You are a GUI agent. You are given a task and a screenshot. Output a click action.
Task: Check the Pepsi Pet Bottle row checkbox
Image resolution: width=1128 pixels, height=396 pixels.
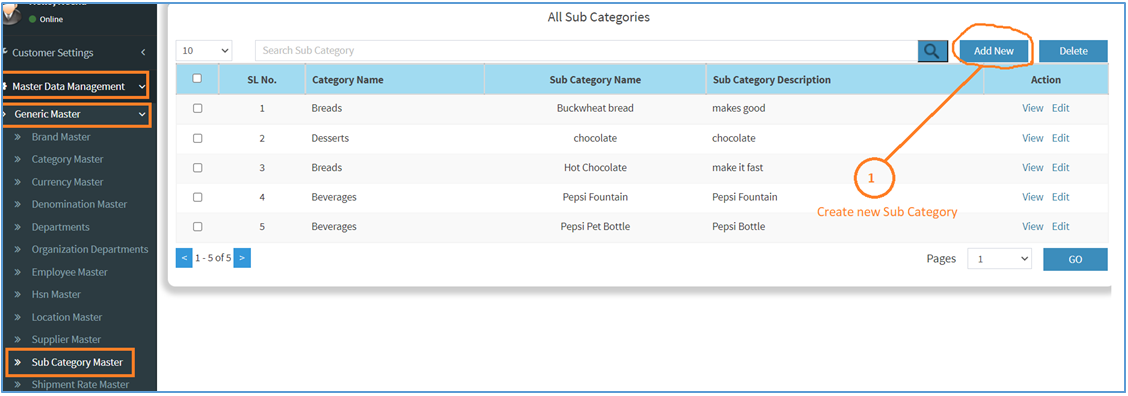tap(197, 226)
